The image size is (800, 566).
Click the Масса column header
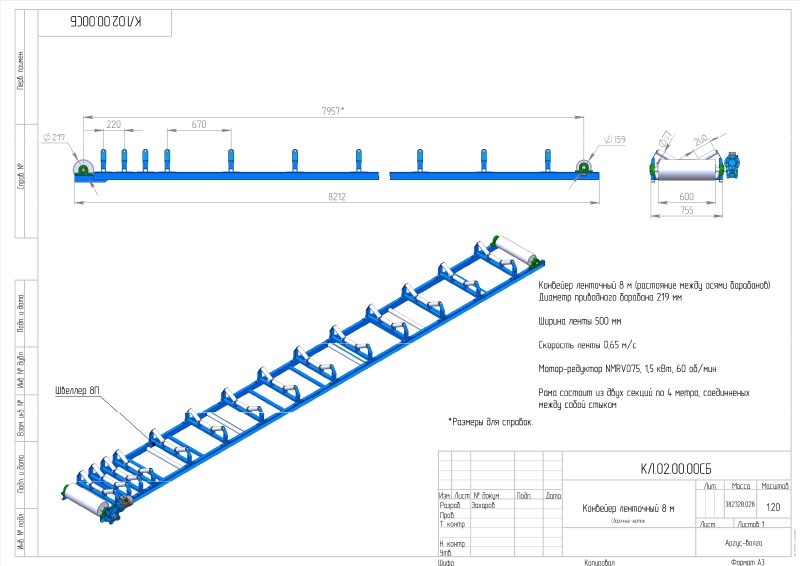click(x=740, y=486)
